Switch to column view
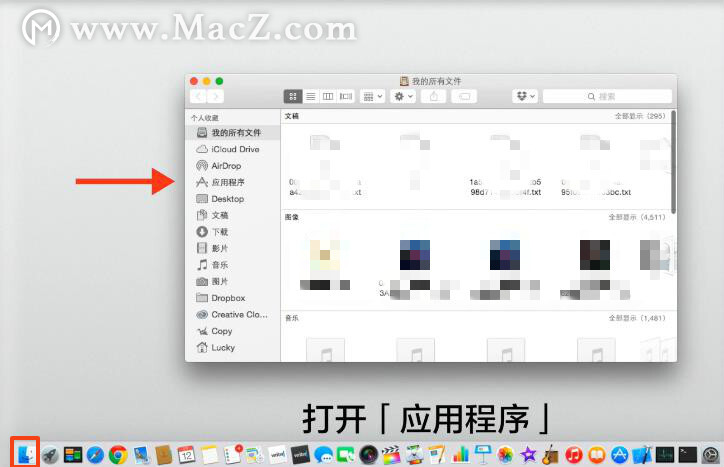Screen dimensions: 724x467 328,97
